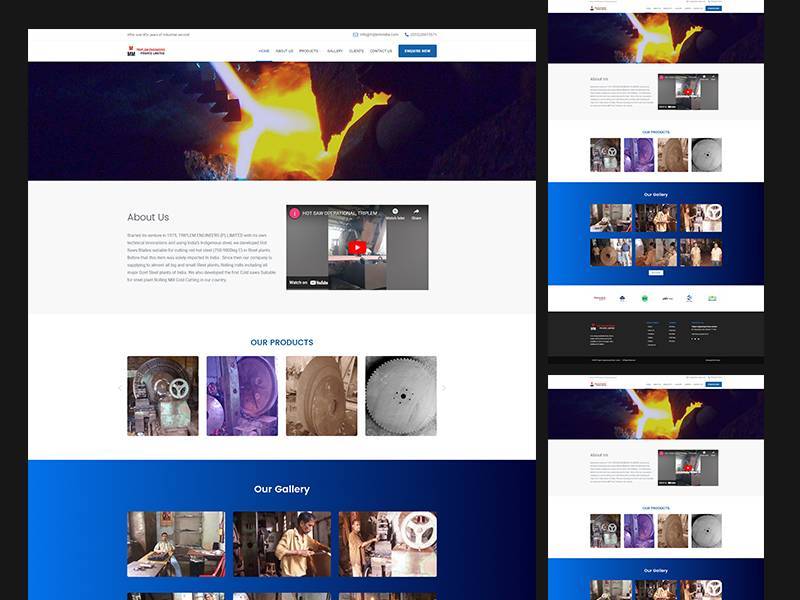Open the grayscale blade product in the top-right preview
800x600 pixels.
707,155
